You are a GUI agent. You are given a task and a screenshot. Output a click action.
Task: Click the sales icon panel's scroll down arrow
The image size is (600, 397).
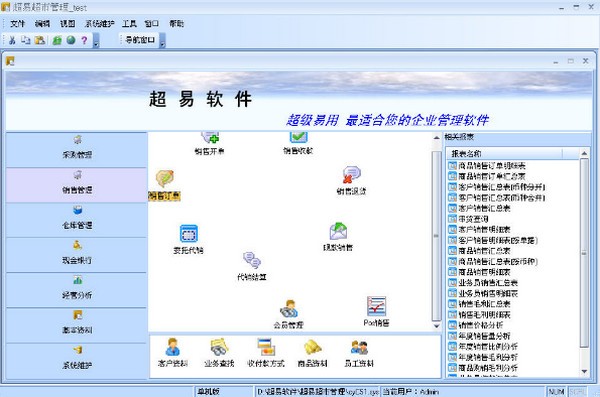pyautogui.click(x=437, y=326)
